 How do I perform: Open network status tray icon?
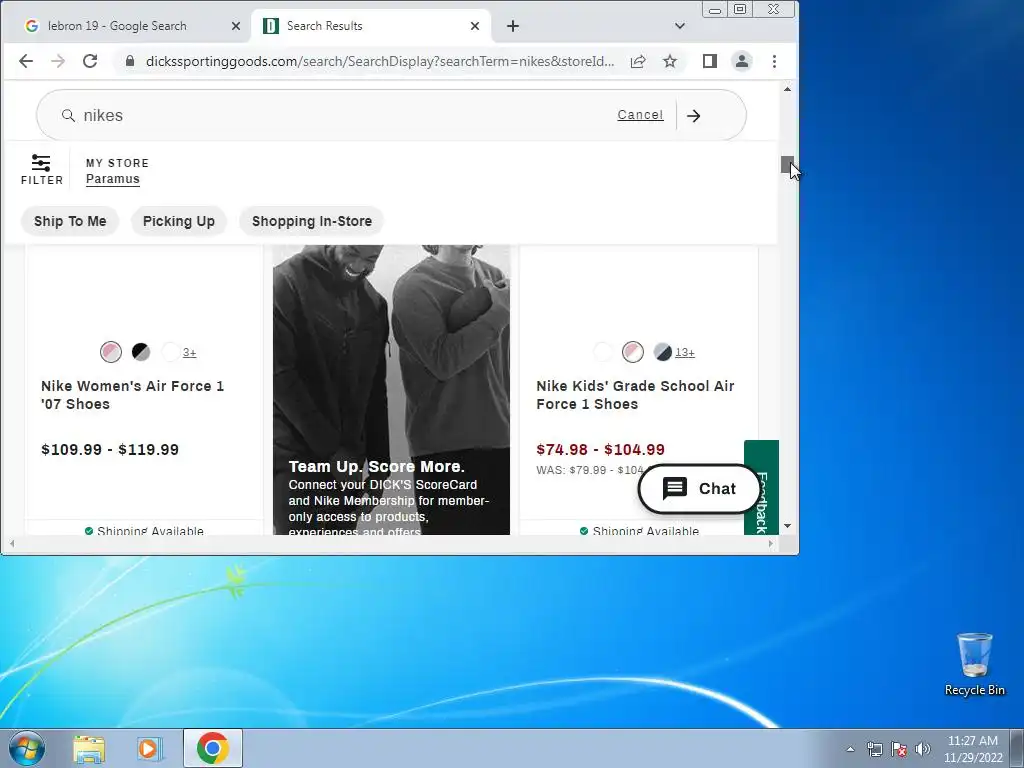click(874, 749)
